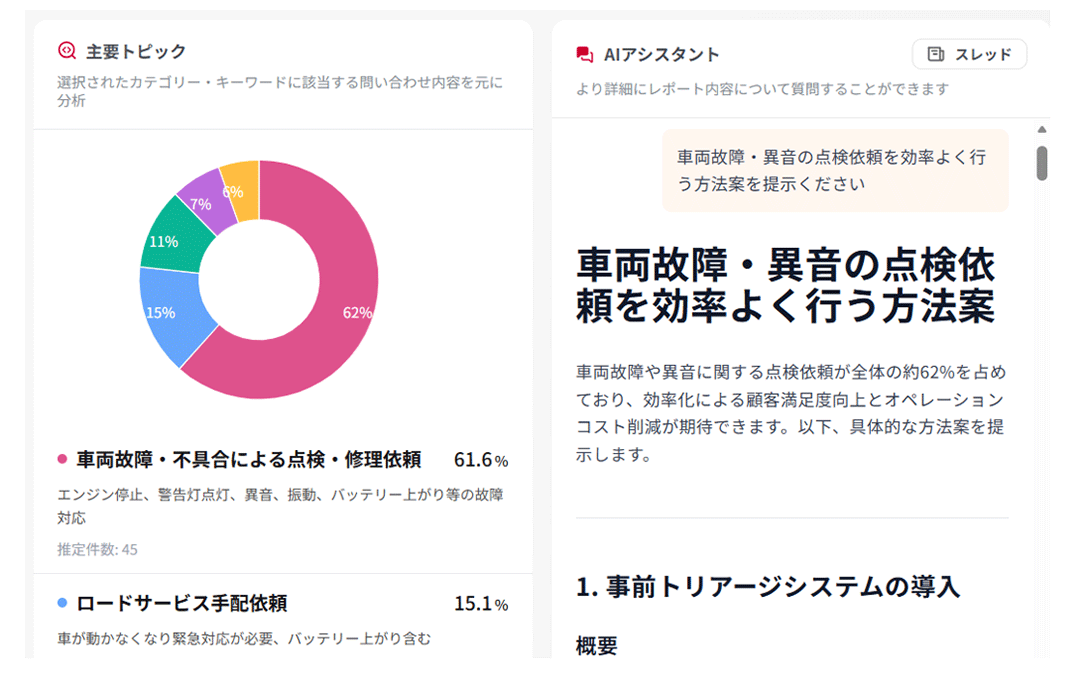The width and height of the screenshot is (1080, 691).
Task: Click the AIアシスタント chat bubble icon
Action: (585, 54)
